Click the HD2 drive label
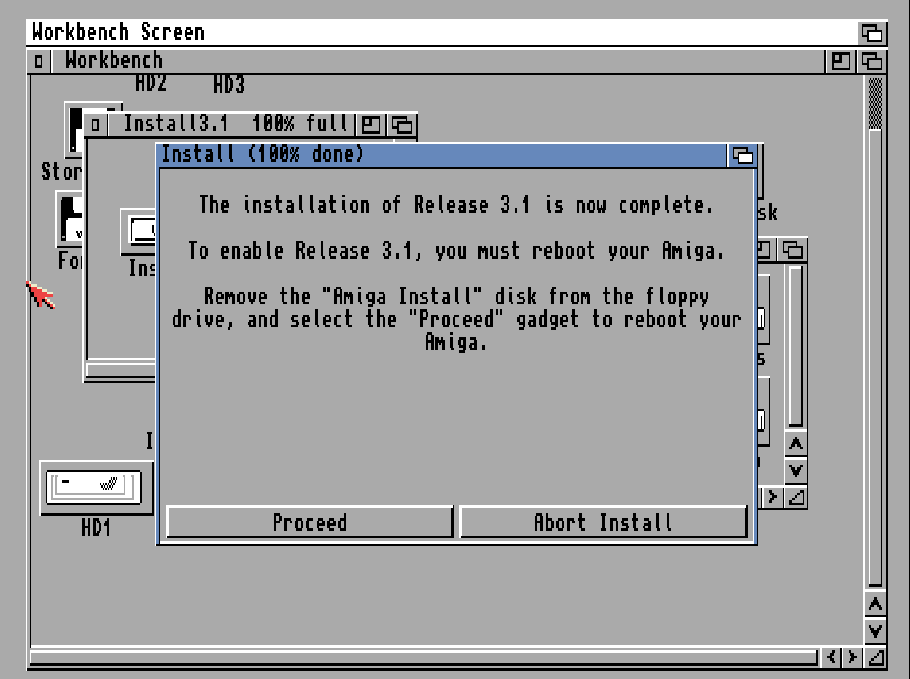This screenshot has height=679, width=910. click(151, 84)
